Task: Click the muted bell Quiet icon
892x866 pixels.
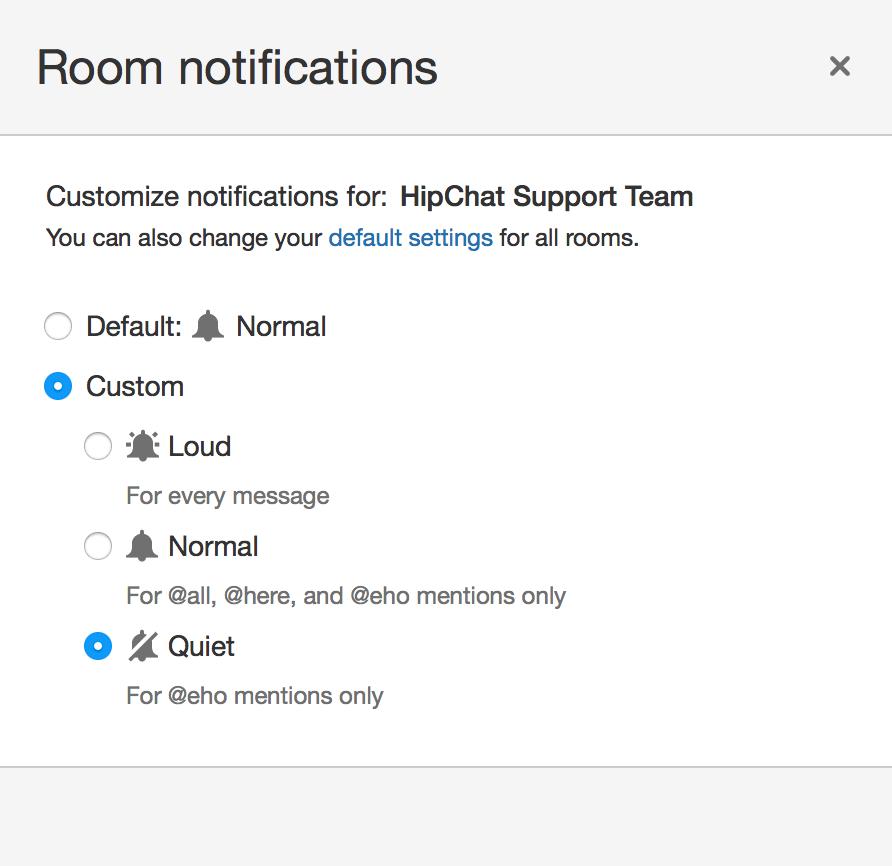Action: (143, 646)
